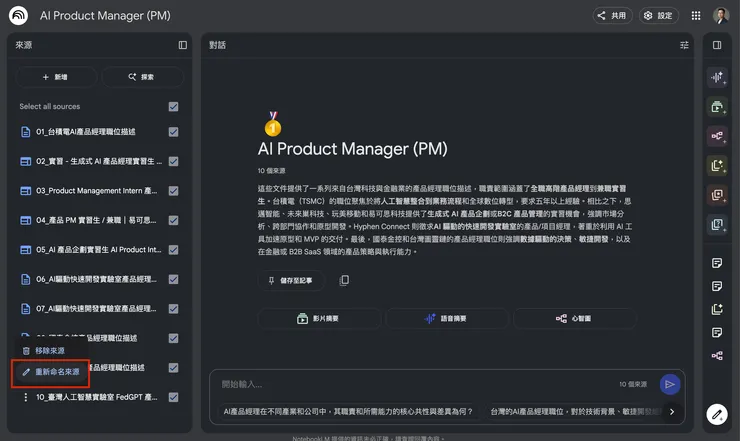Open chat configuration sliders icon

pyautogui.click(x=684, y=45)
